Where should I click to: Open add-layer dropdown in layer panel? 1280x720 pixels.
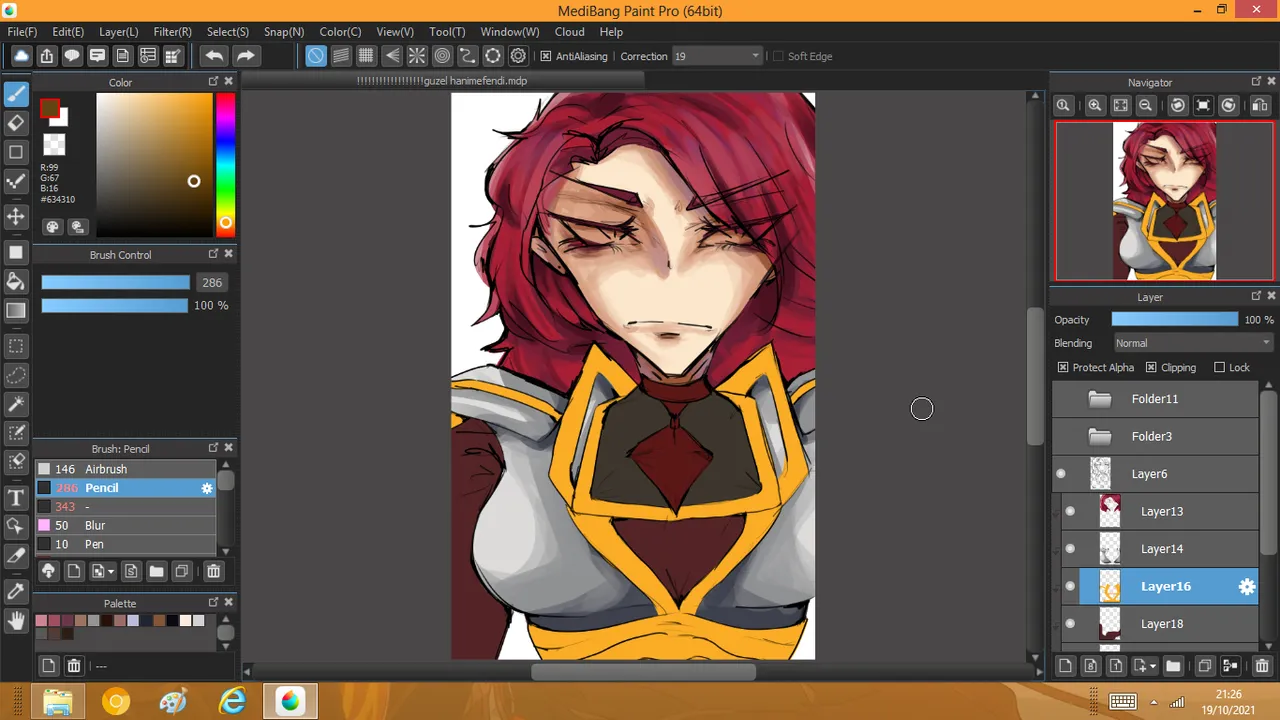(x=1145, y=666)
